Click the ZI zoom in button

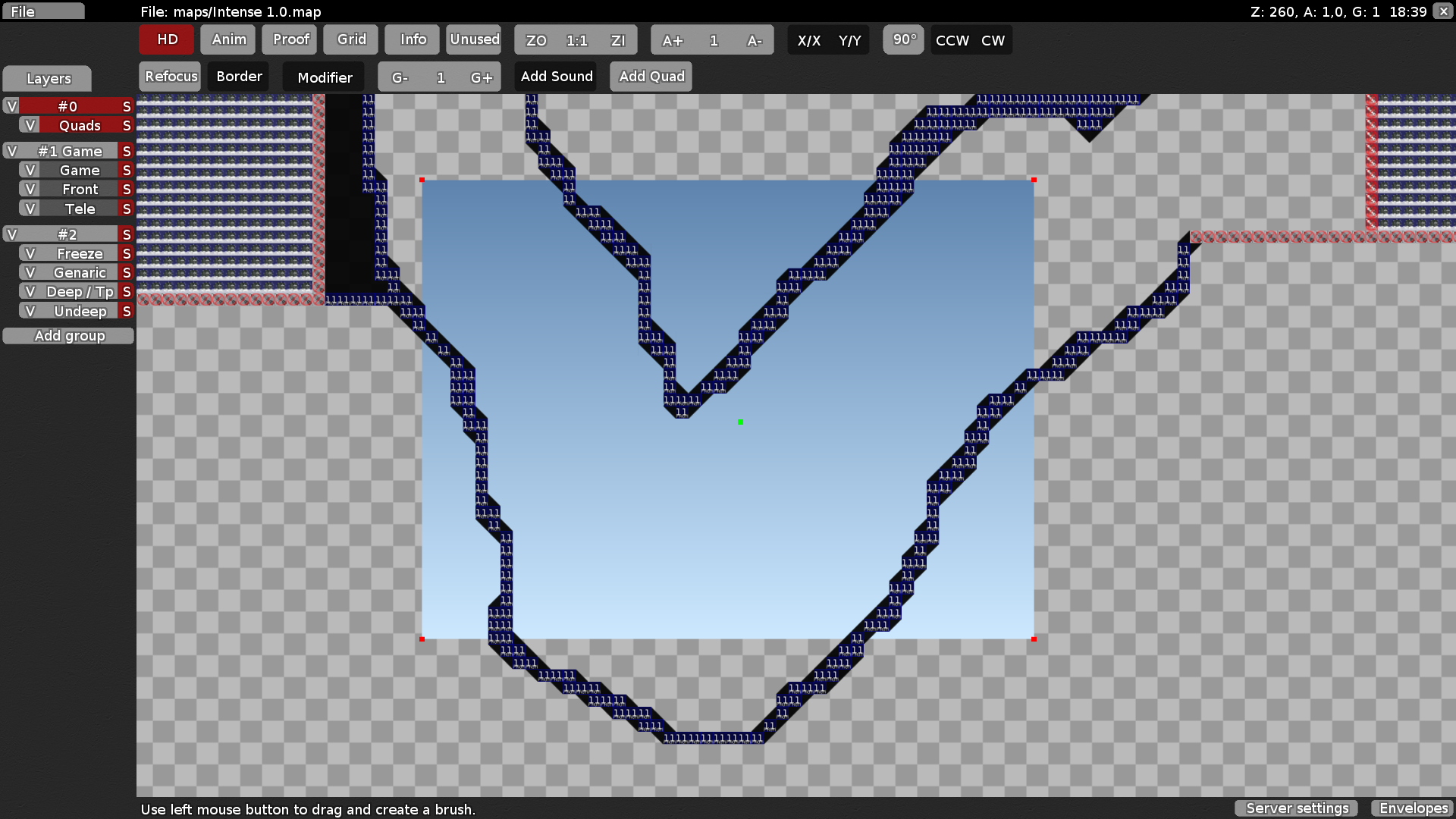tap(618, 40)
